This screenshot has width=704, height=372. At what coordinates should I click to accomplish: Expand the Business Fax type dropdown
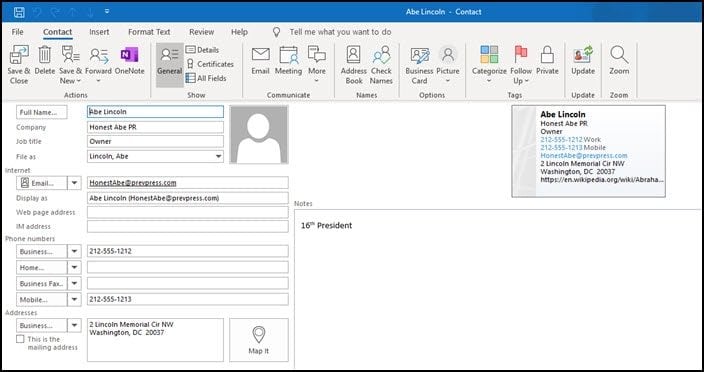pyautogui.click(x=75, y=284)
